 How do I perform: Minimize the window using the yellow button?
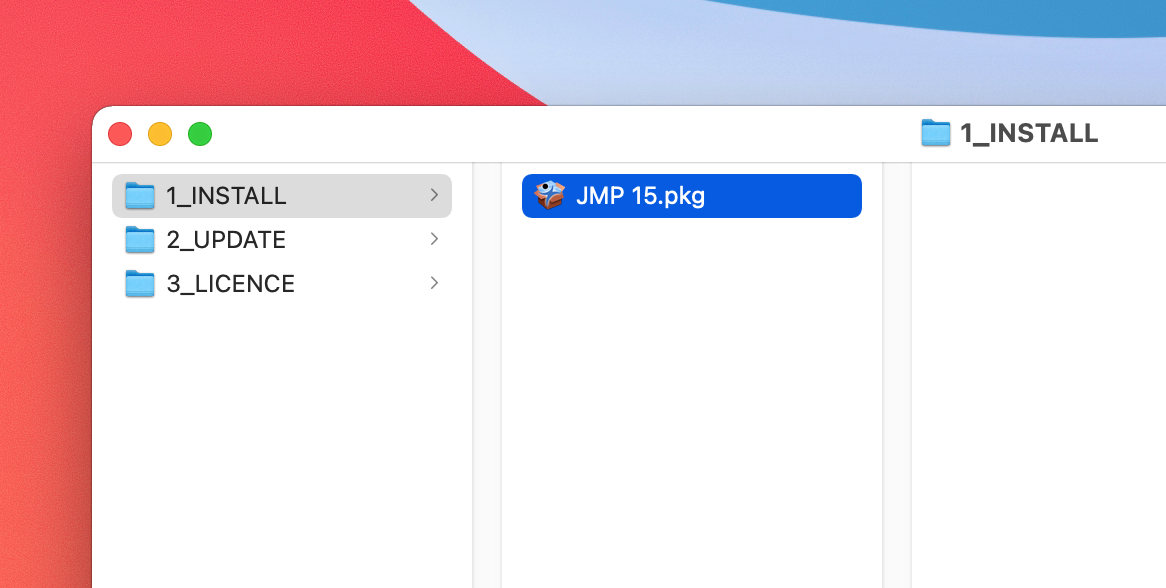[x=160, y=134]
